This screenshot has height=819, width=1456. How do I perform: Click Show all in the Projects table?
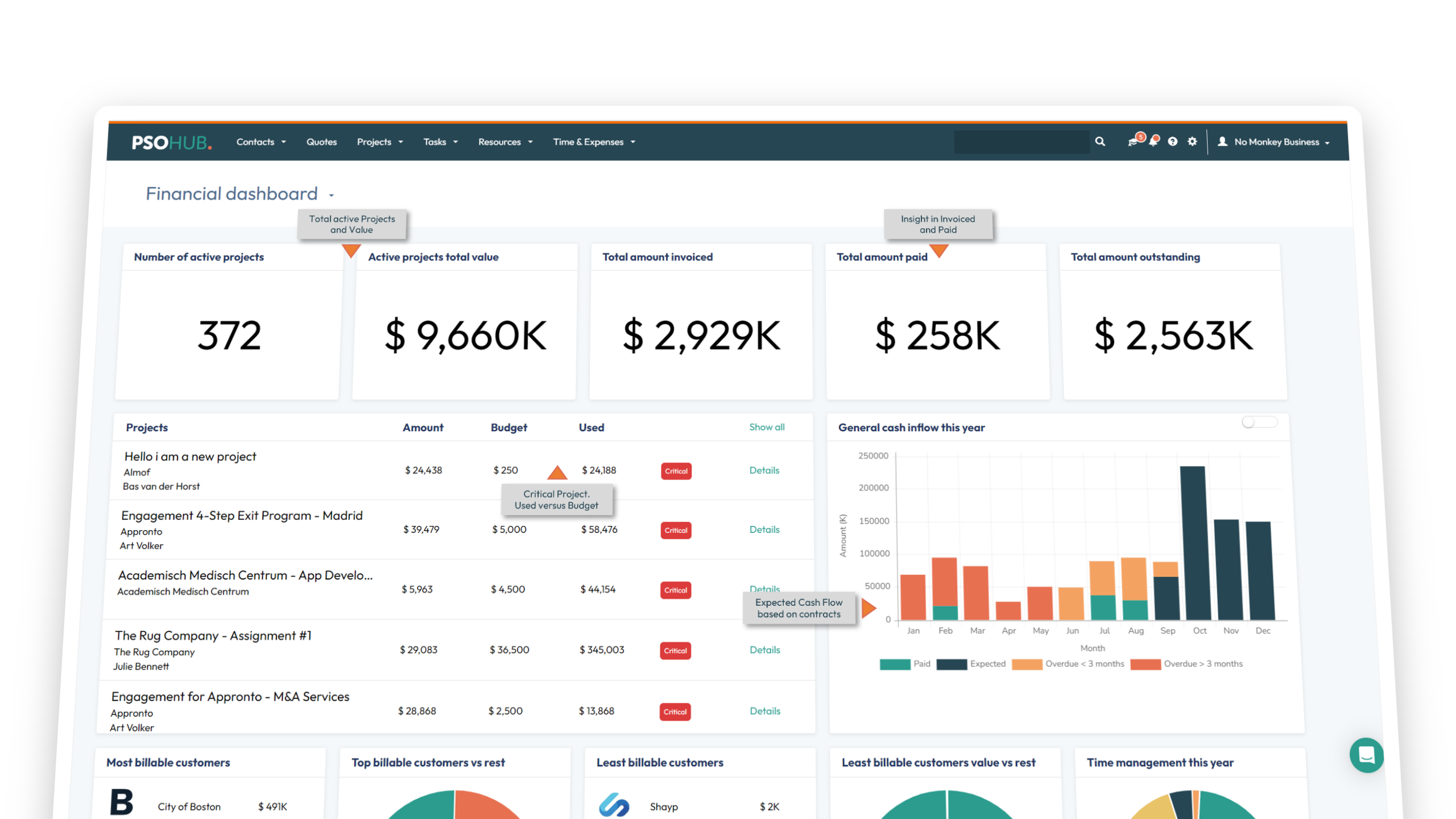[x=766, y=427]
